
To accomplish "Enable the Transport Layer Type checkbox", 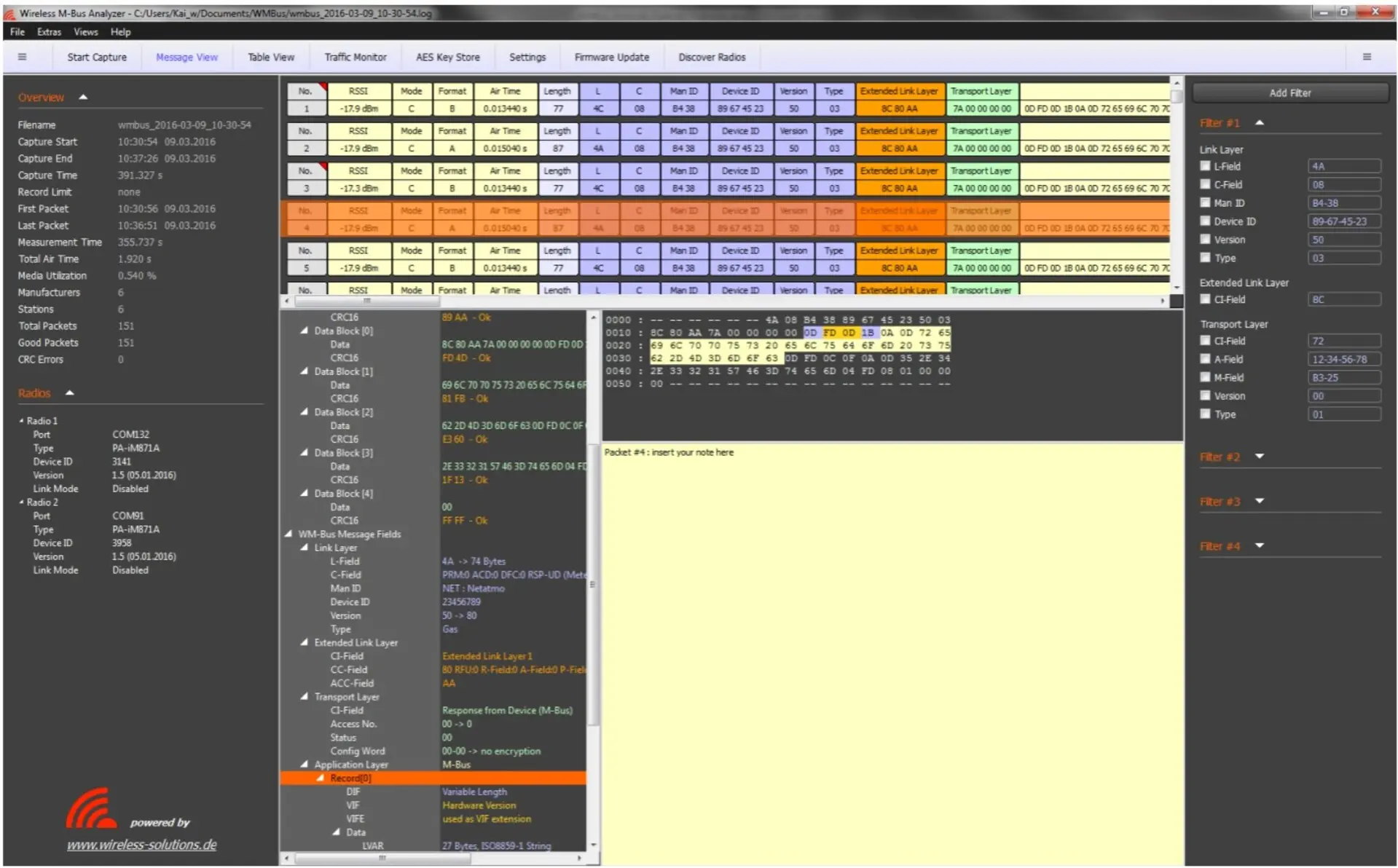I will pyautogui.click(x=1205, y=414).
